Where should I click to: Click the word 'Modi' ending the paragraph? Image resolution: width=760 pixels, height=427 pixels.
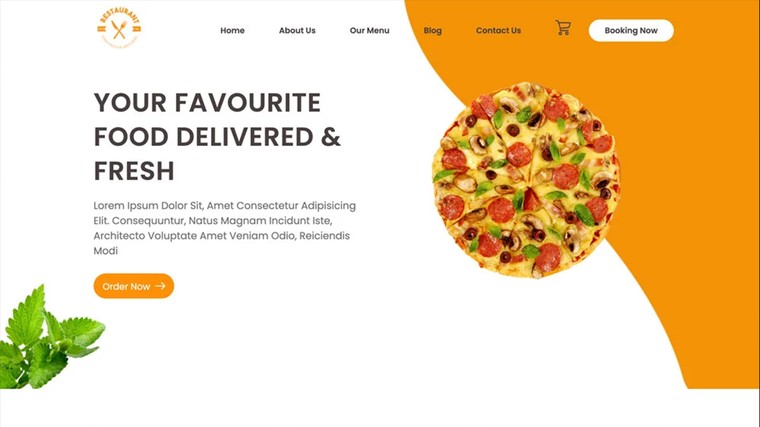pyautogui.click(x=106, y=251)
